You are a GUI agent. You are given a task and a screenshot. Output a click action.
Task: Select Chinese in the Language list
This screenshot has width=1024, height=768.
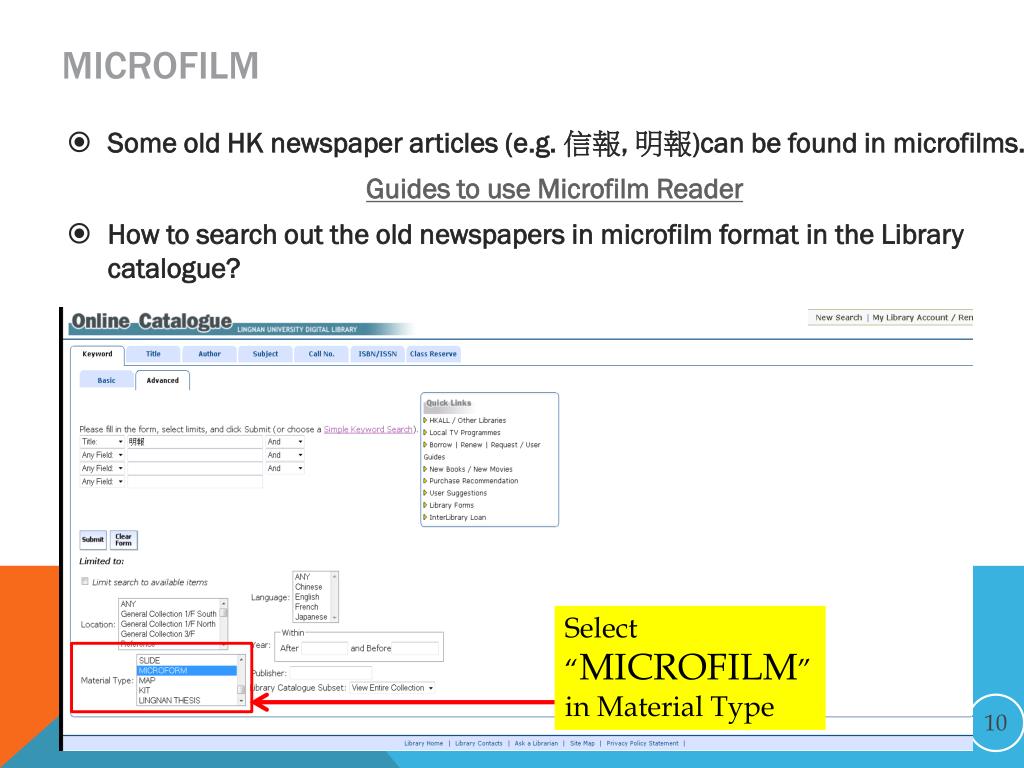point(312,587)
